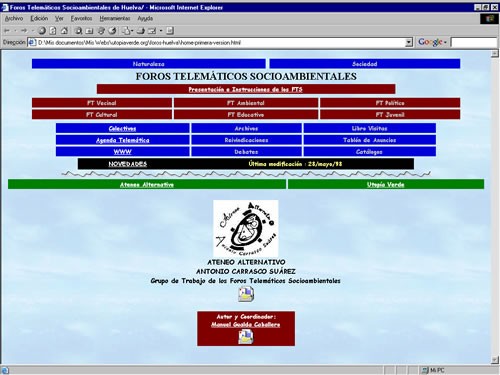Click the Ateneo Alternativo logo image
The height and width of the screenshot is (375, 500).
246,228
